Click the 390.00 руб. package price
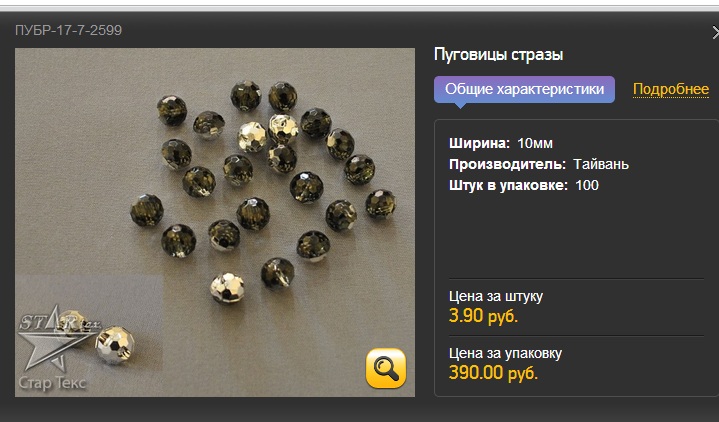Image resolution: width=719 pixels, height=422 pixels. [x=493, y=373]
